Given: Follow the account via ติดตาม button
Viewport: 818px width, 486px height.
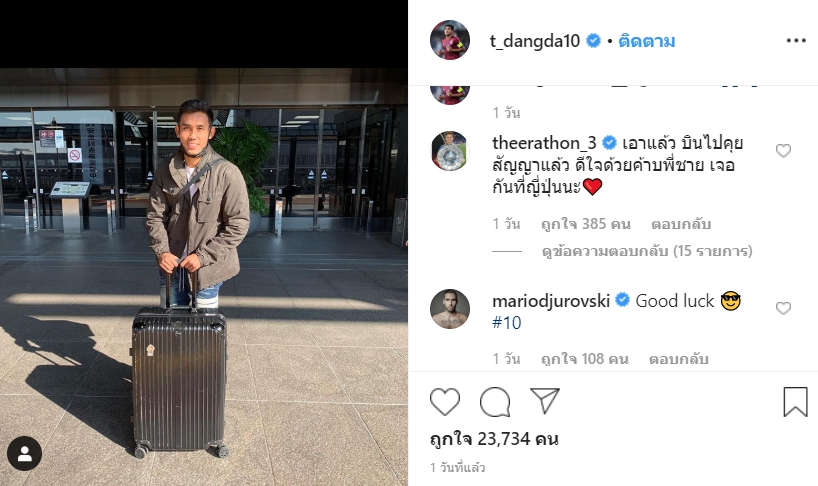Looking at the screenshot, I should coord(646,41).
